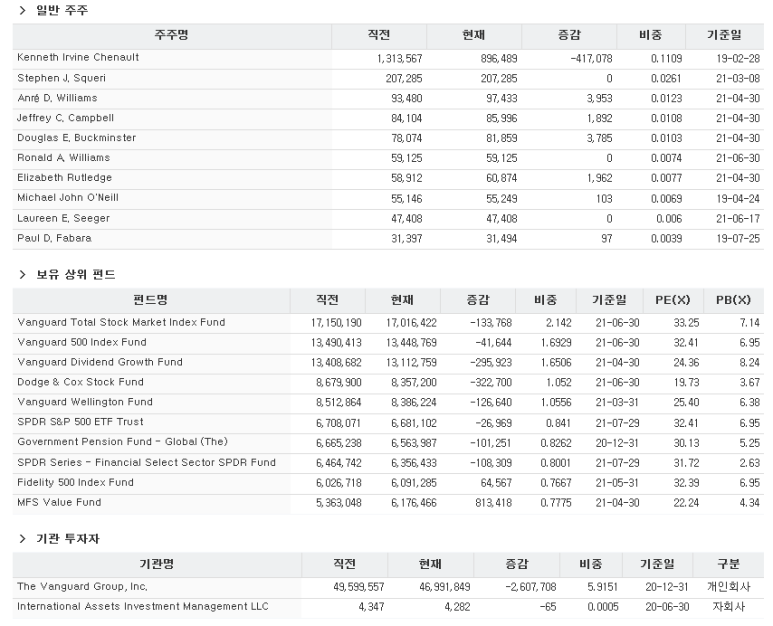Click the 5.9151 weight value
Screen dimensions: 773x626
tap(602, 587)
